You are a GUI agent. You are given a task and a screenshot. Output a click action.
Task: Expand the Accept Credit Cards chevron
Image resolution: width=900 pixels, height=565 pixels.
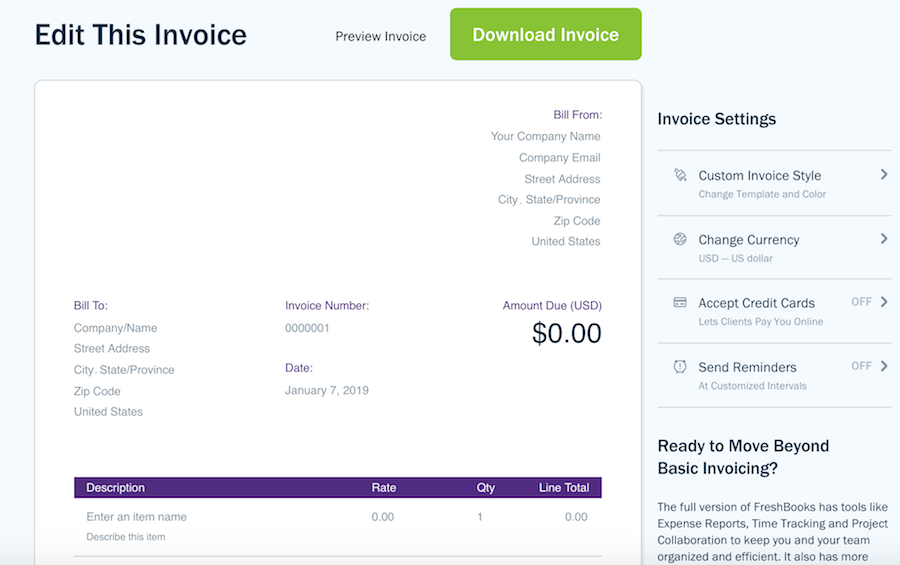pos(884,302)
